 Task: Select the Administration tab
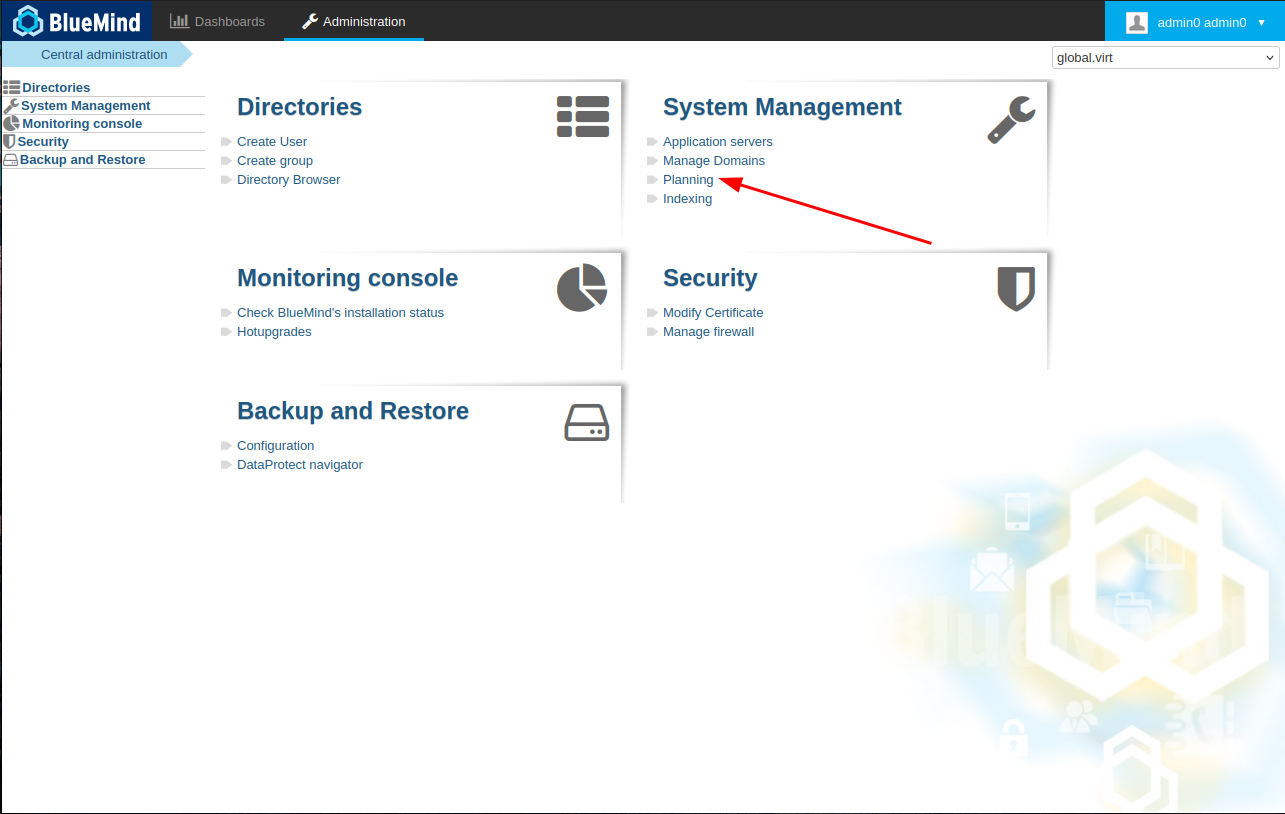(x=354, y=21)
